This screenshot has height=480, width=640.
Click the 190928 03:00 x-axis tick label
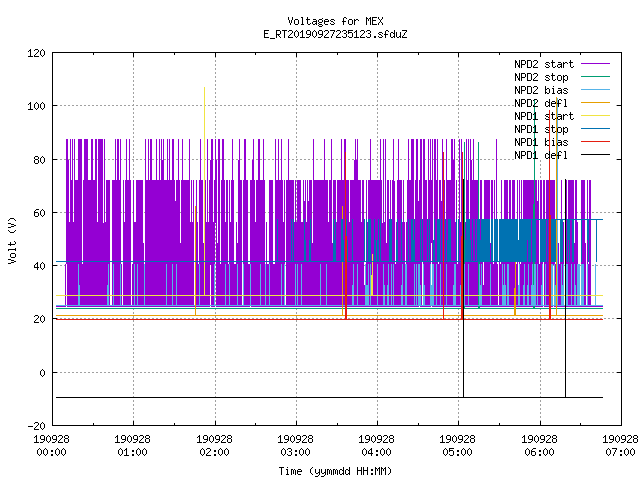296,446
